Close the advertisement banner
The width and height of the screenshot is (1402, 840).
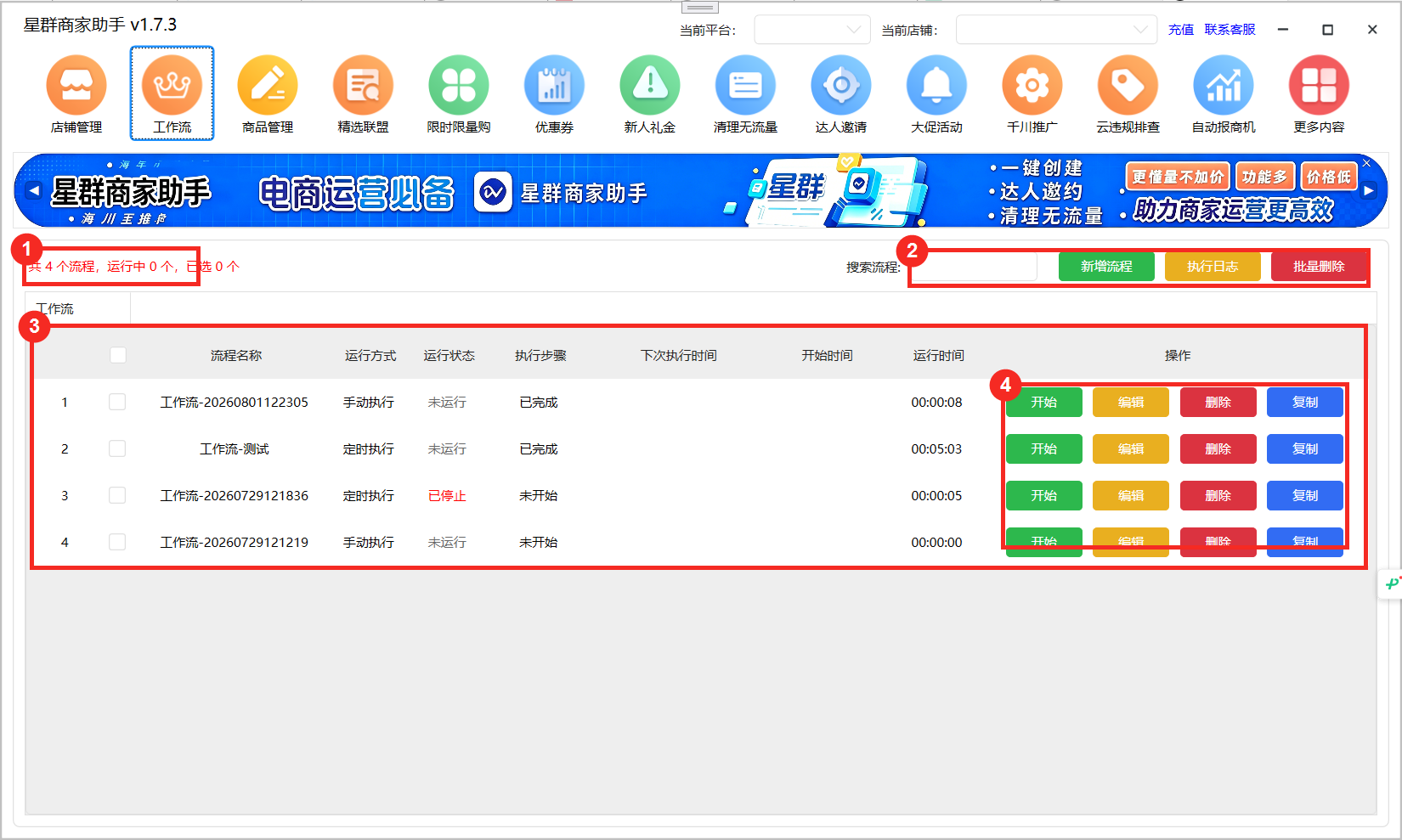coord(1366,162)
